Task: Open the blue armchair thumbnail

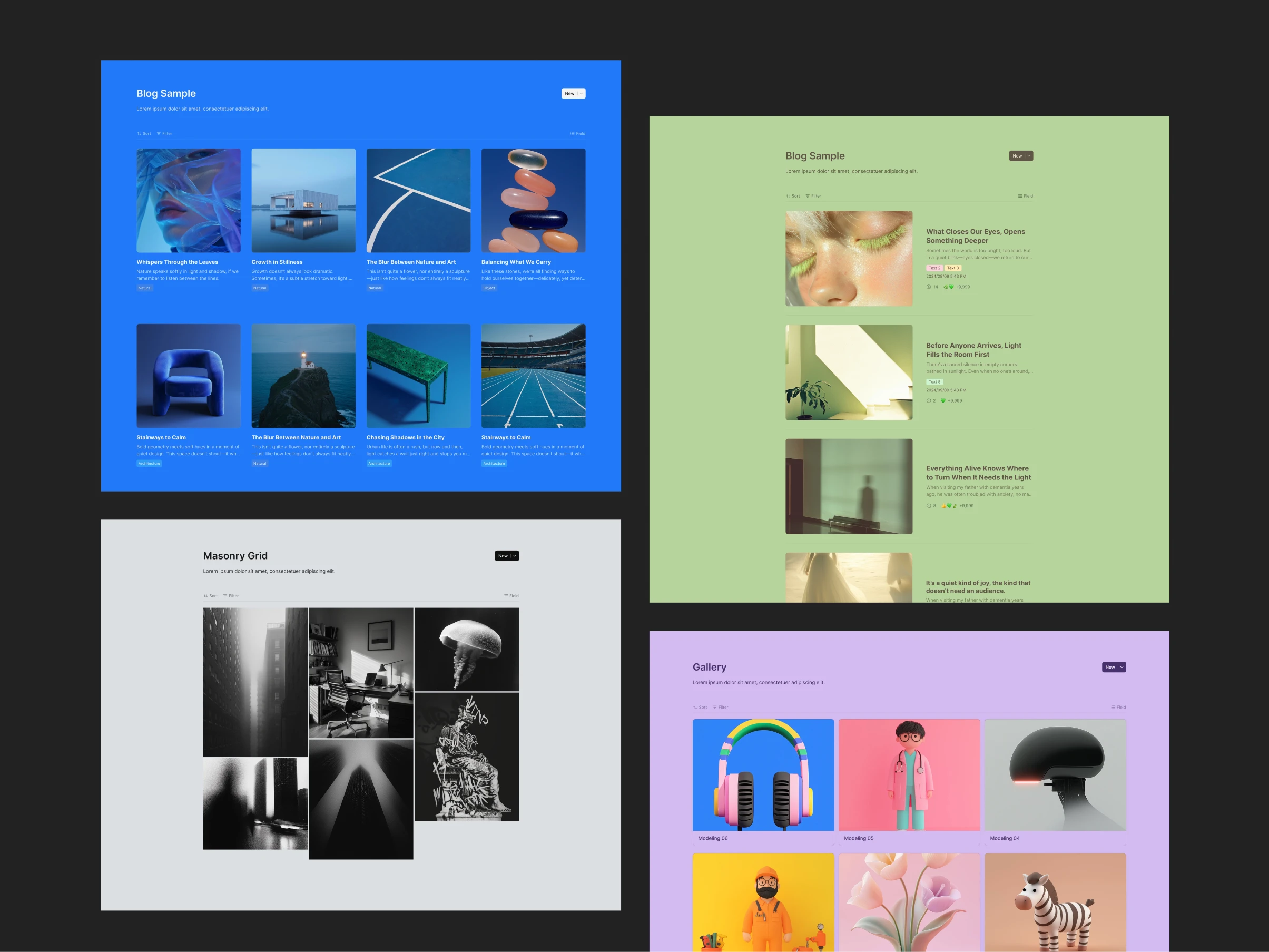Action: pos(189,376)
